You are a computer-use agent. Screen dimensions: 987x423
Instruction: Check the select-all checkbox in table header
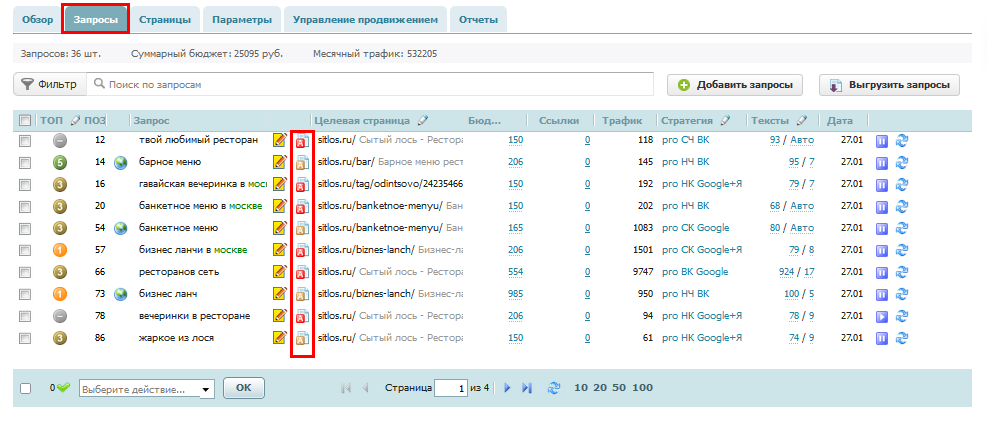(x=25, y=121)
